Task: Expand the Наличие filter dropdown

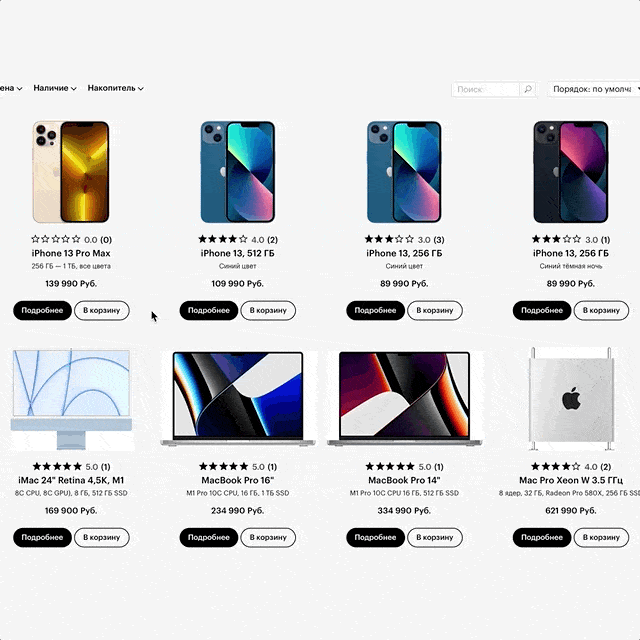Action: click(55, 88)
